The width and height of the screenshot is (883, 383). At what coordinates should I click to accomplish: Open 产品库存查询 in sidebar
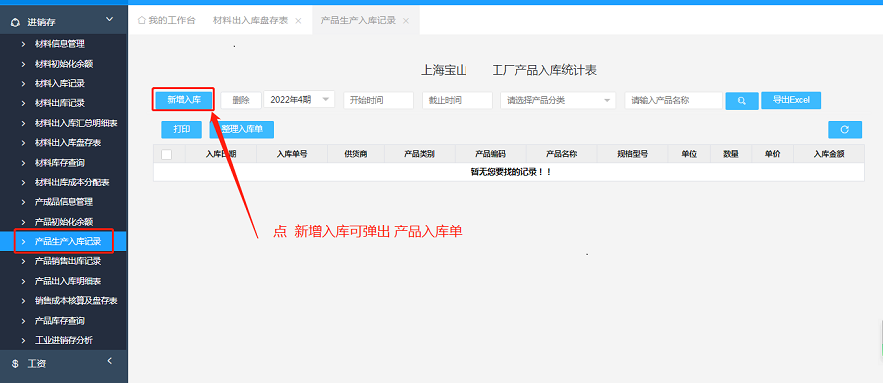60,321
